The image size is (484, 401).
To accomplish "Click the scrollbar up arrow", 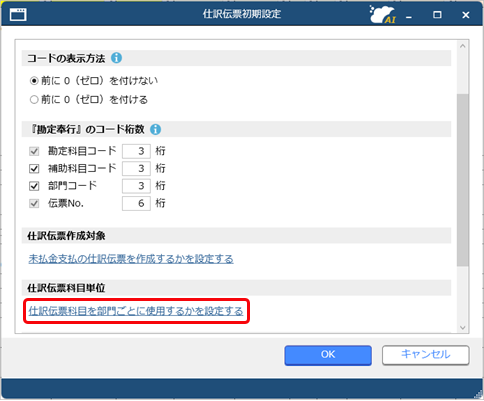I will pos(463,46).
